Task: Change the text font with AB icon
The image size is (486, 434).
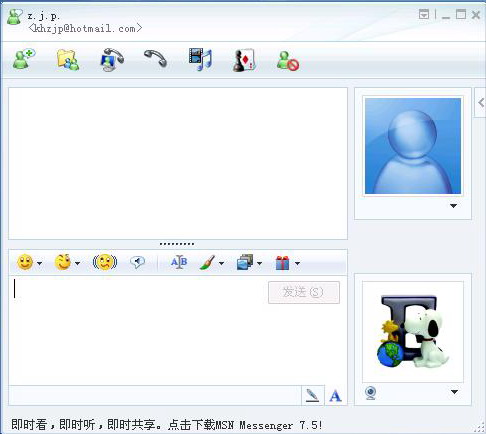Action: point(179,262)
